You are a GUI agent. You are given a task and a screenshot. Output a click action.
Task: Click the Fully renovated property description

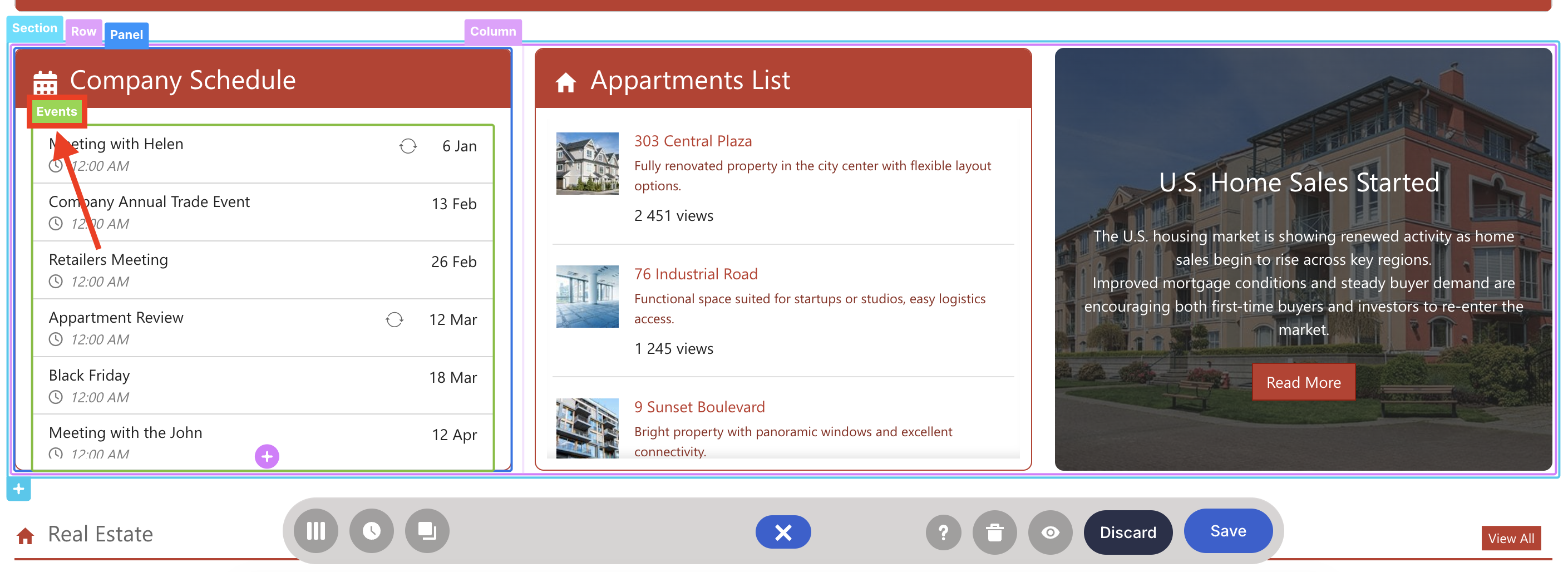(x=812, y=175)
